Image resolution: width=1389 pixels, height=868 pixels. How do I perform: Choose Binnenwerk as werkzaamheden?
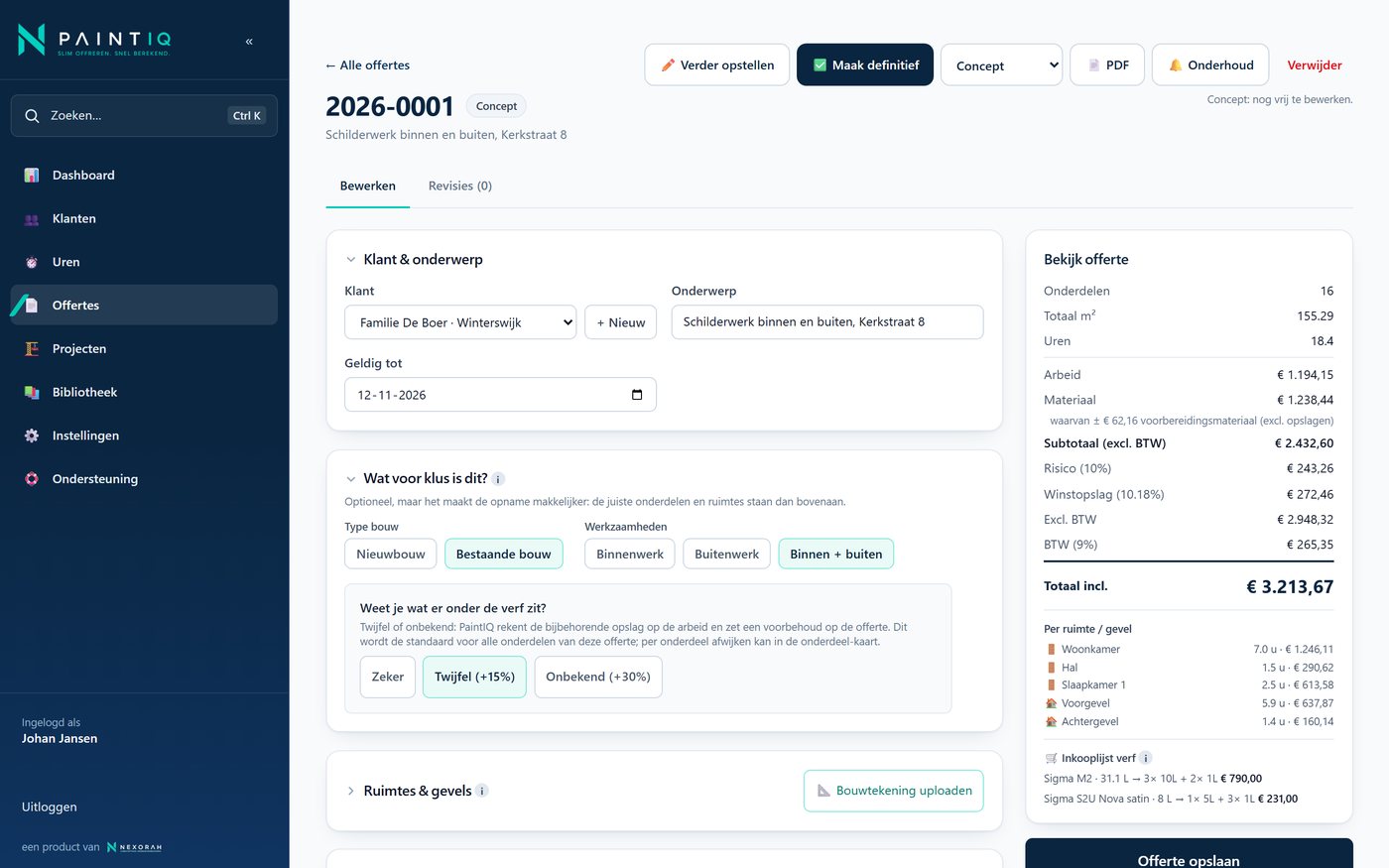(630, 554)
